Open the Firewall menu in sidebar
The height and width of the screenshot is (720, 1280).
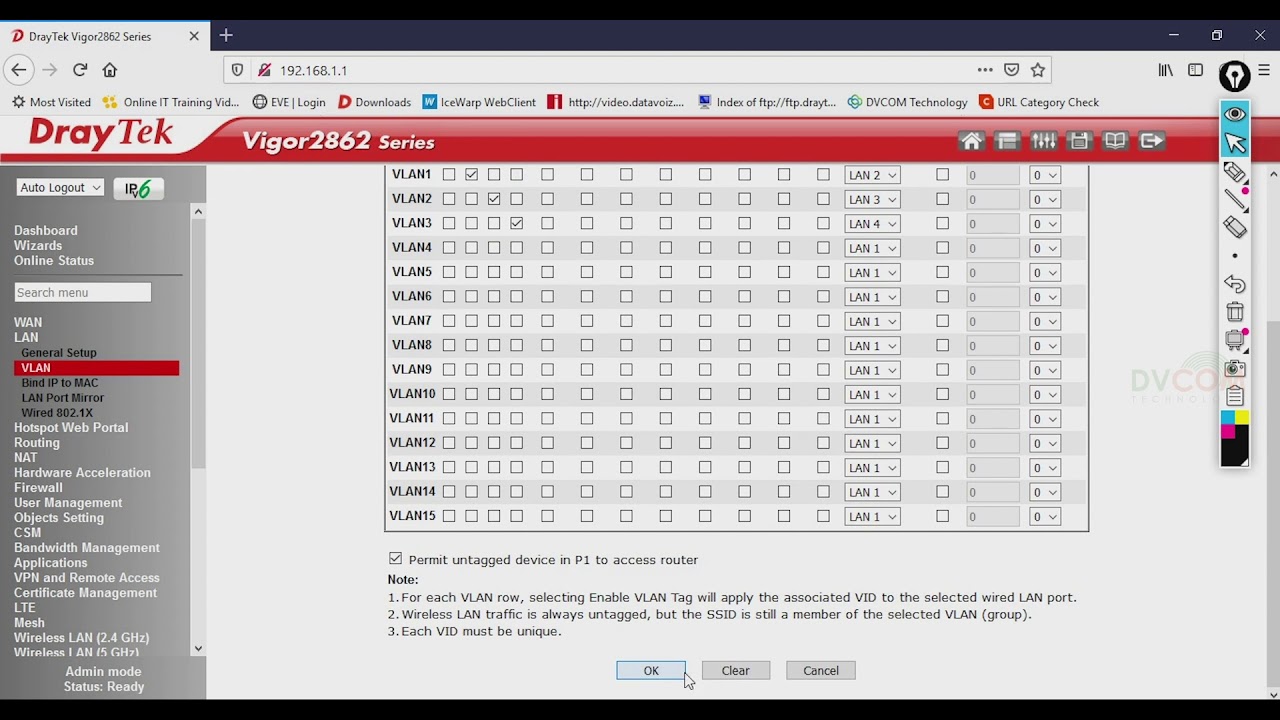click(x=38, y=488)
